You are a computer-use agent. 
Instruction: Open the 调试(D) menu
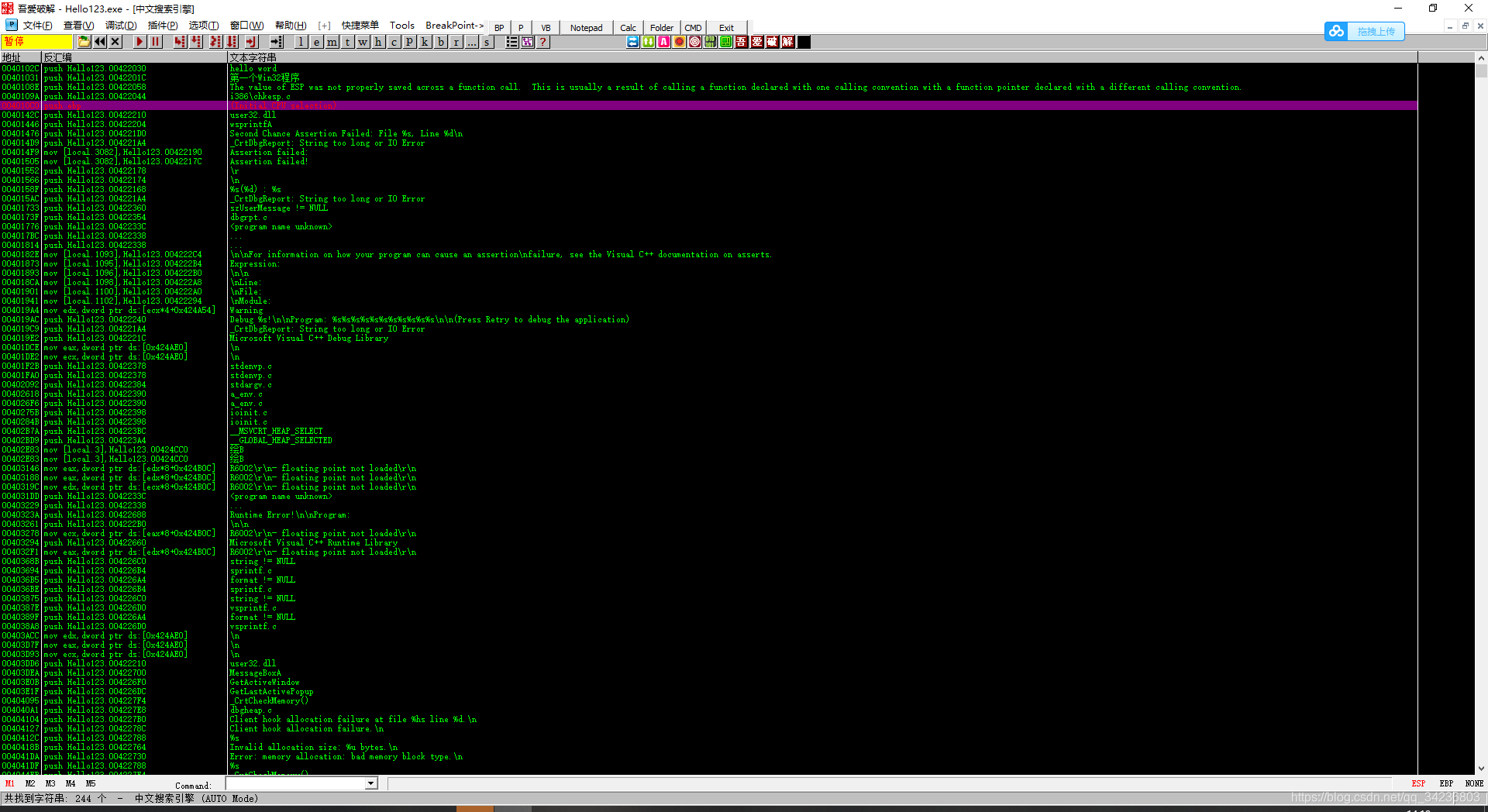click(x=121, y=26)
